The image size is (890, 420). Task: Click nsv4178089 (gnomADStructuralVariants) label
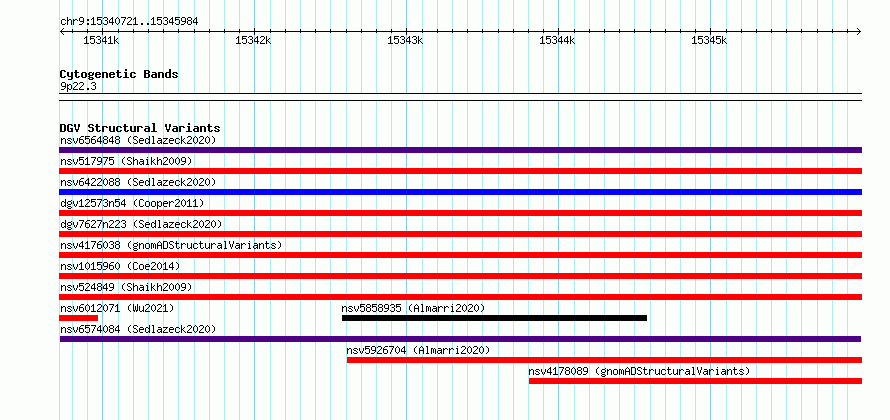click(x=639, y=371)
